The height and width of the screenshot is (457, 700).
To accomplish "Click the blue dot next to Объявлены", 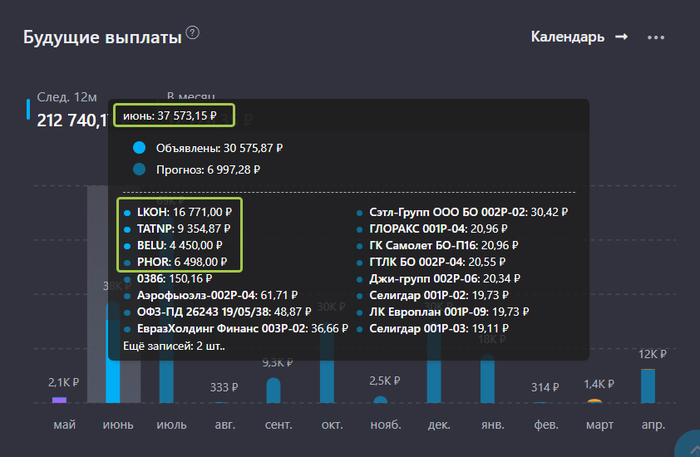I will 139,147.
